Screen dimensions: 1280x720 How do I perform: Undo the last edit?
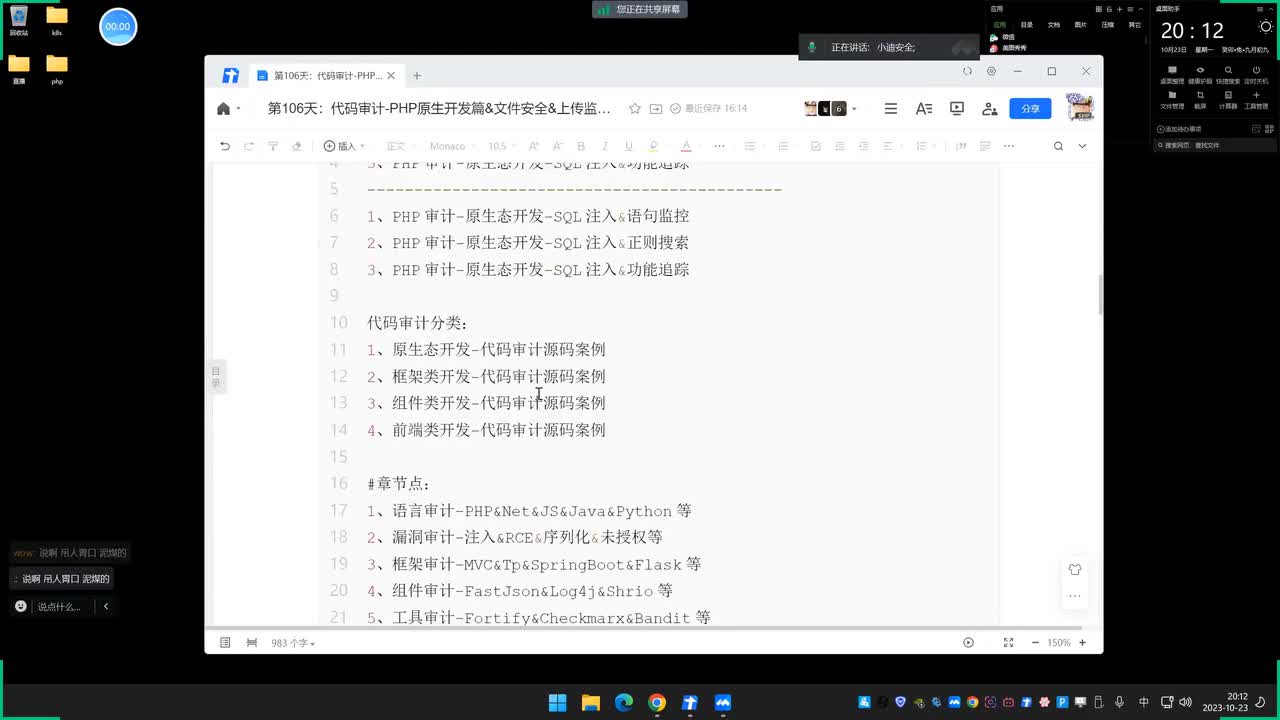pyautogui.click(x=225, y=146)
